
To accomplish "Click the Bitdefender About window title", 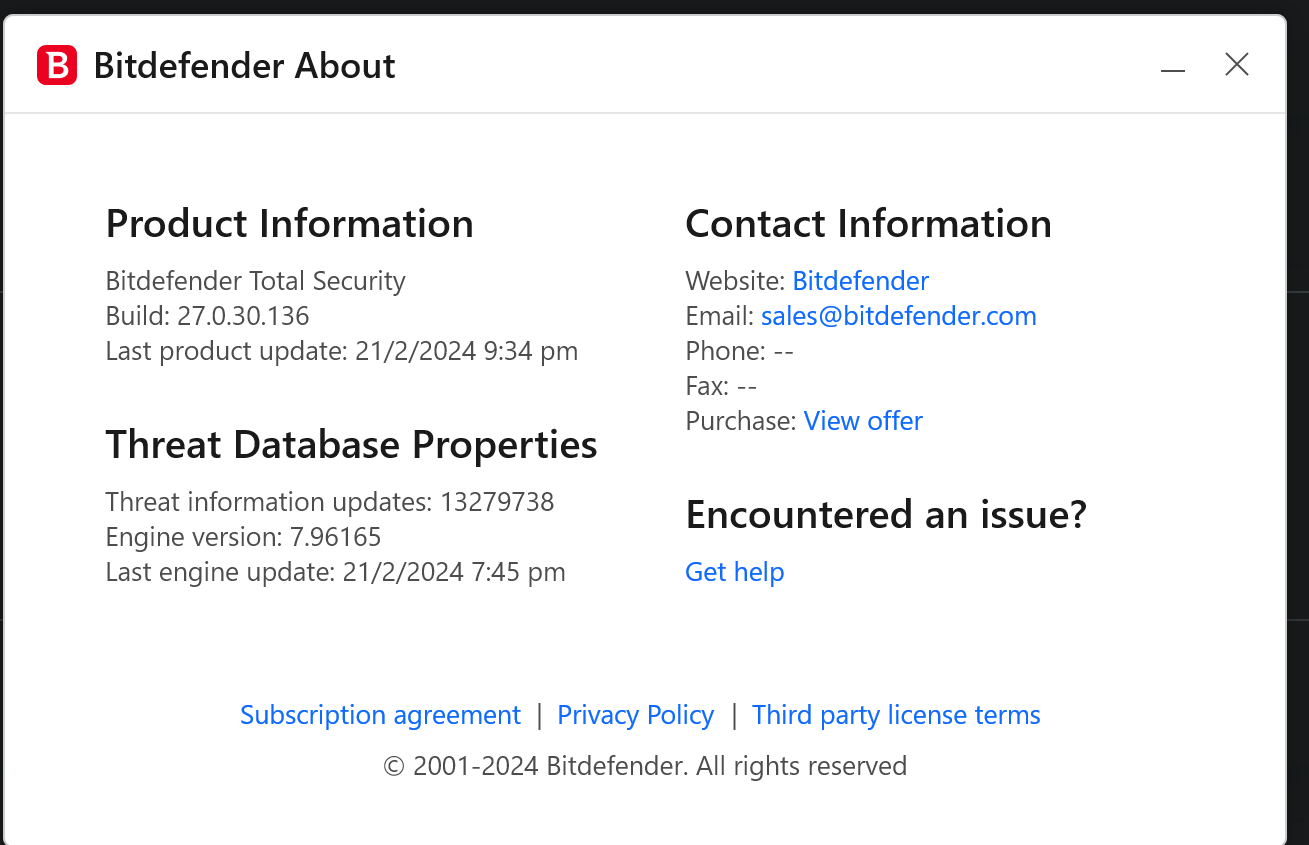I will click(x=244, y=66).
